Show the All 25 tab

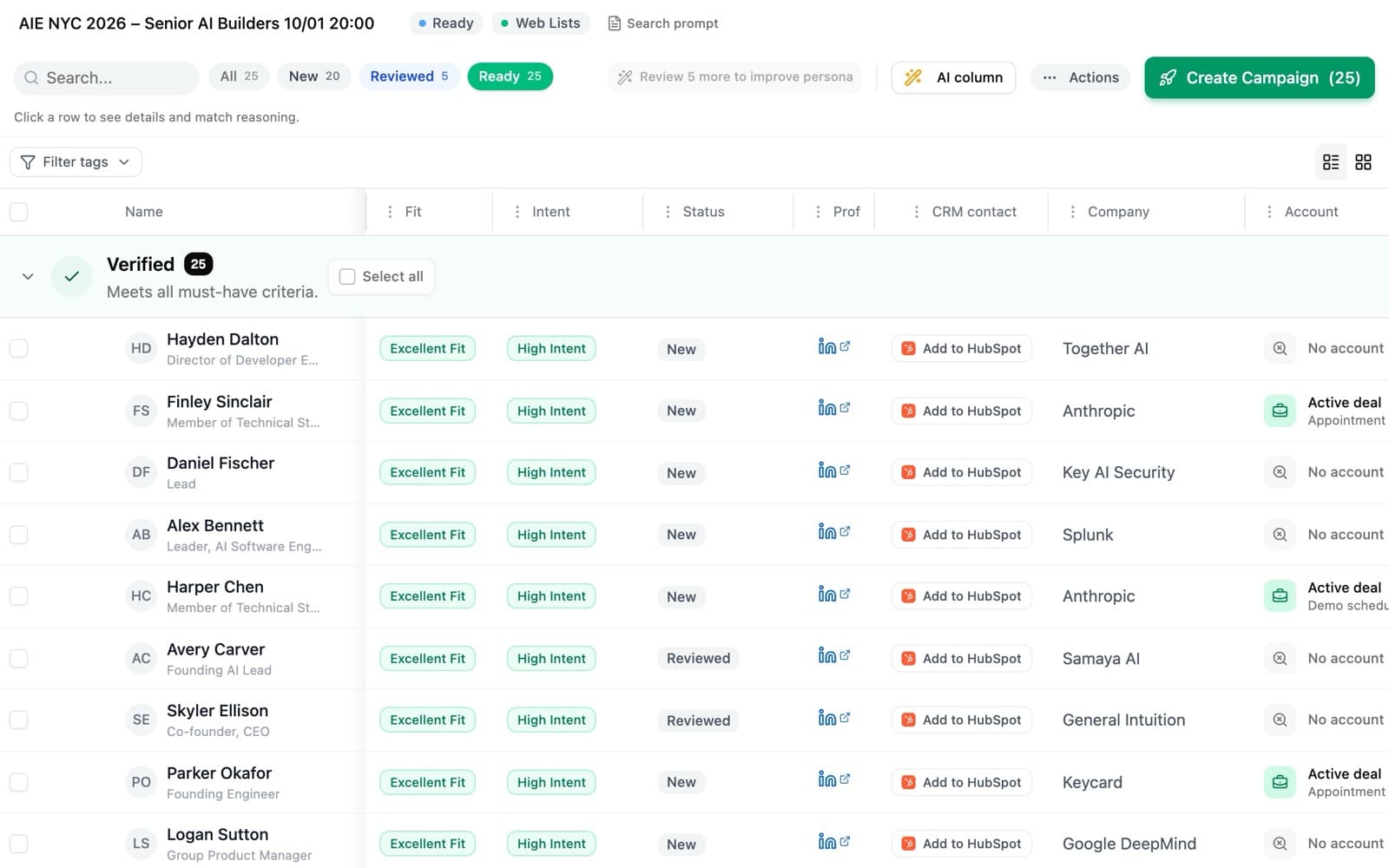pyautogui.click(x=239, y=76)
